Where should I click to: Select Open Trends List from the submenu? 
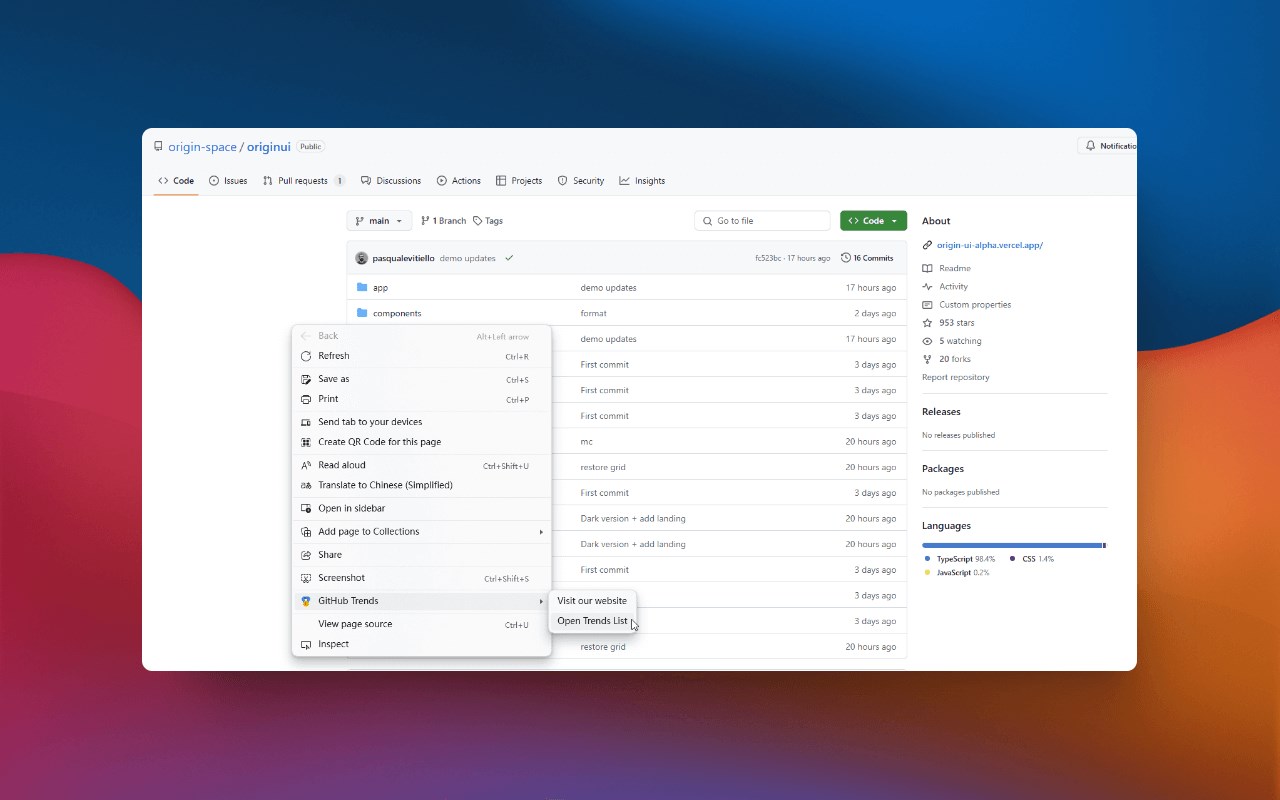point(592,621)
